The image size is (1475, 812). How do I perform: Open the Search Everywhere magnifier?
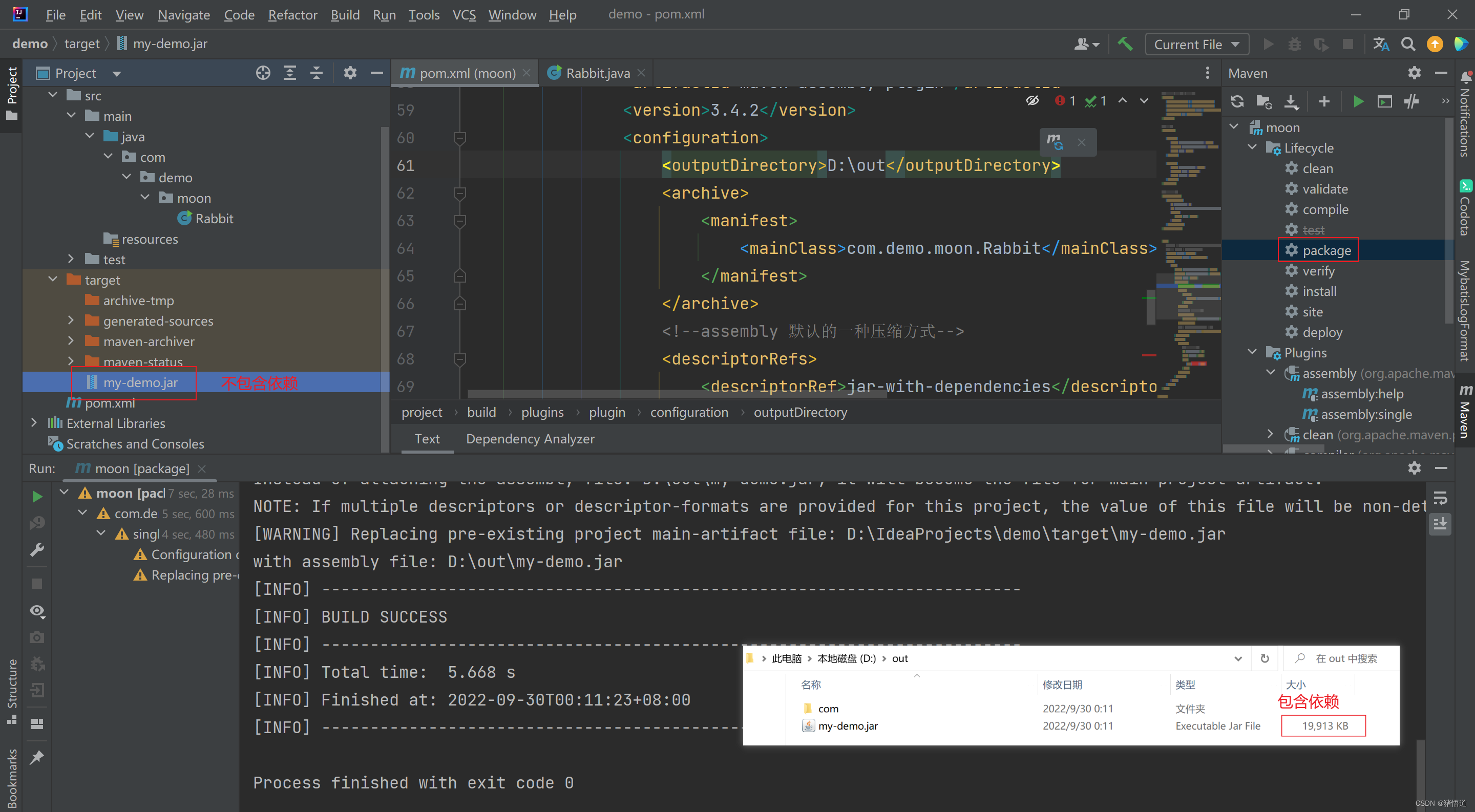pos(1408,44)
